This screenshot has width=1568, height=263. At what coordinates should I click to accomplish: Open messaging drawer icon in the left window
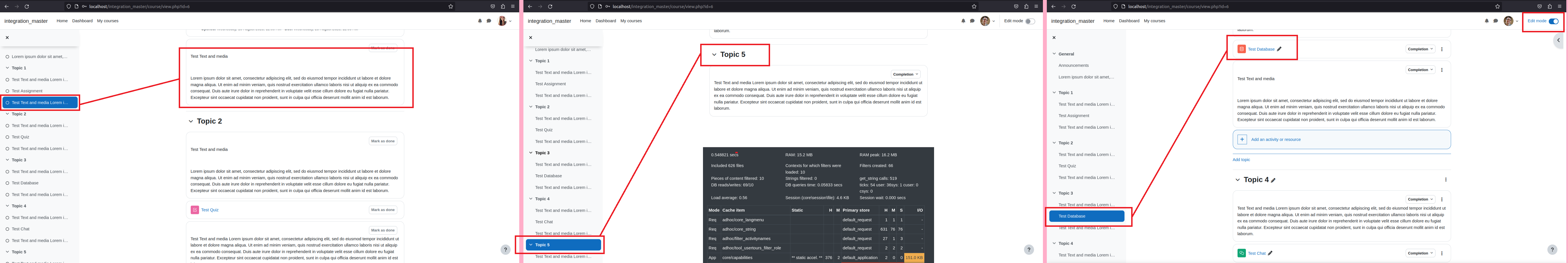click(x=489, y=21)
